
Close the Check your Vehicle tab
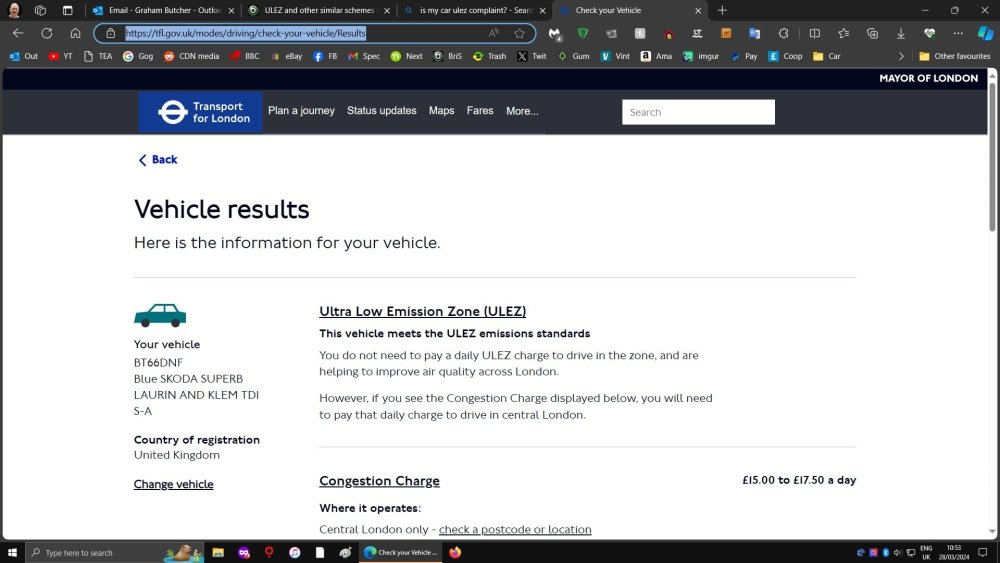point(698,10)
